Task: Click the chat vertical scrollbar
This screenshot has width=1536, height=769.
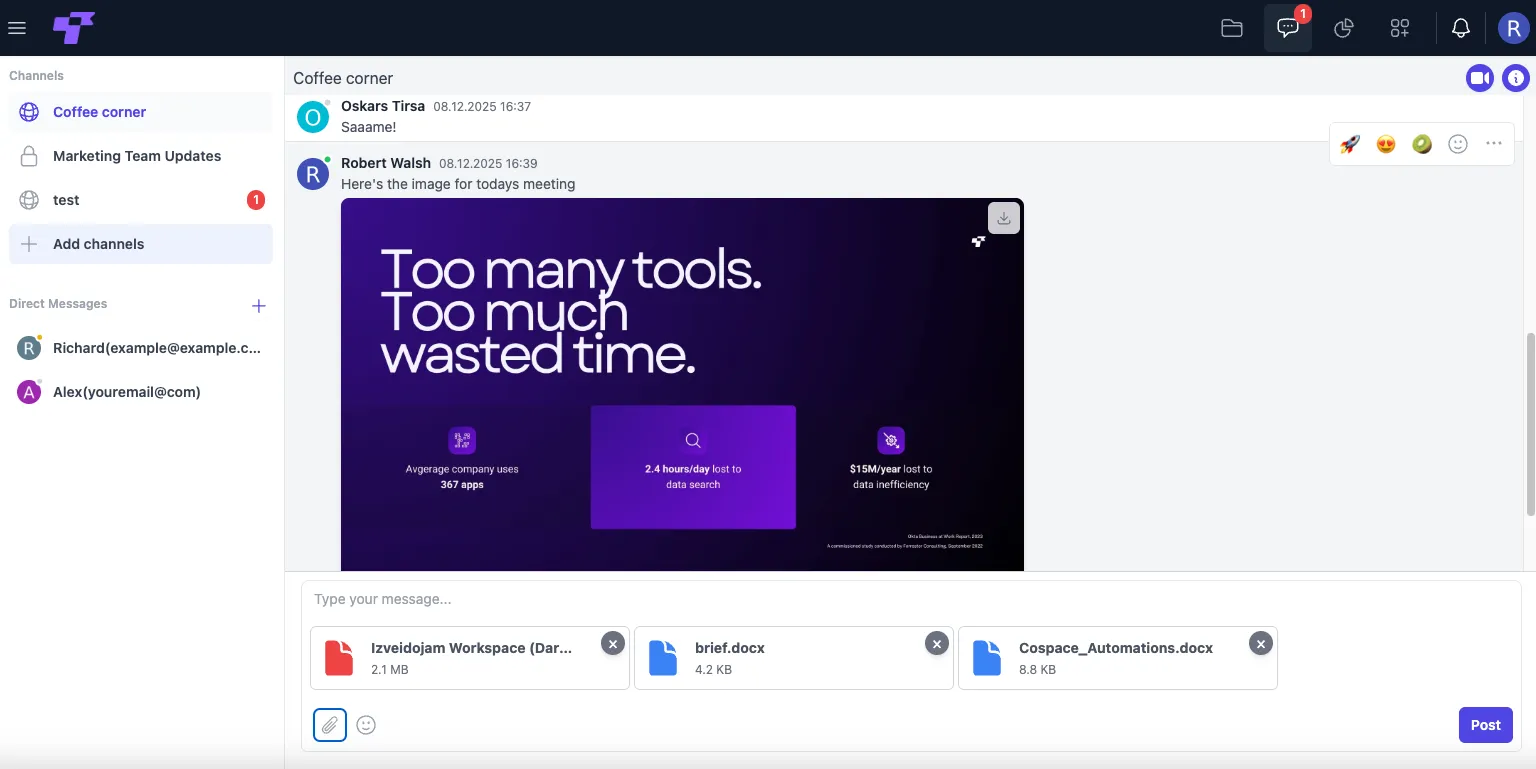Action: 1529,425
